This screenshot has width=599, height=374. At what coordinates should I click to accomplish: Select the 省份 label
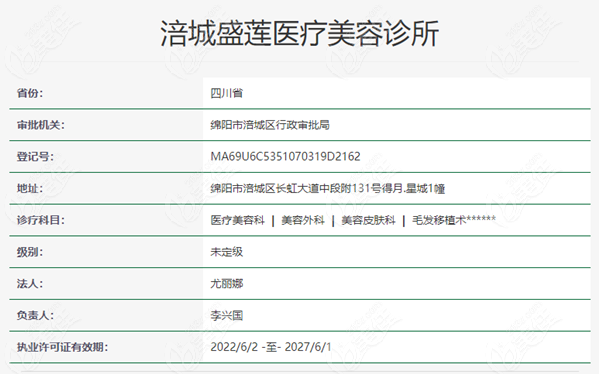point(30,93)
